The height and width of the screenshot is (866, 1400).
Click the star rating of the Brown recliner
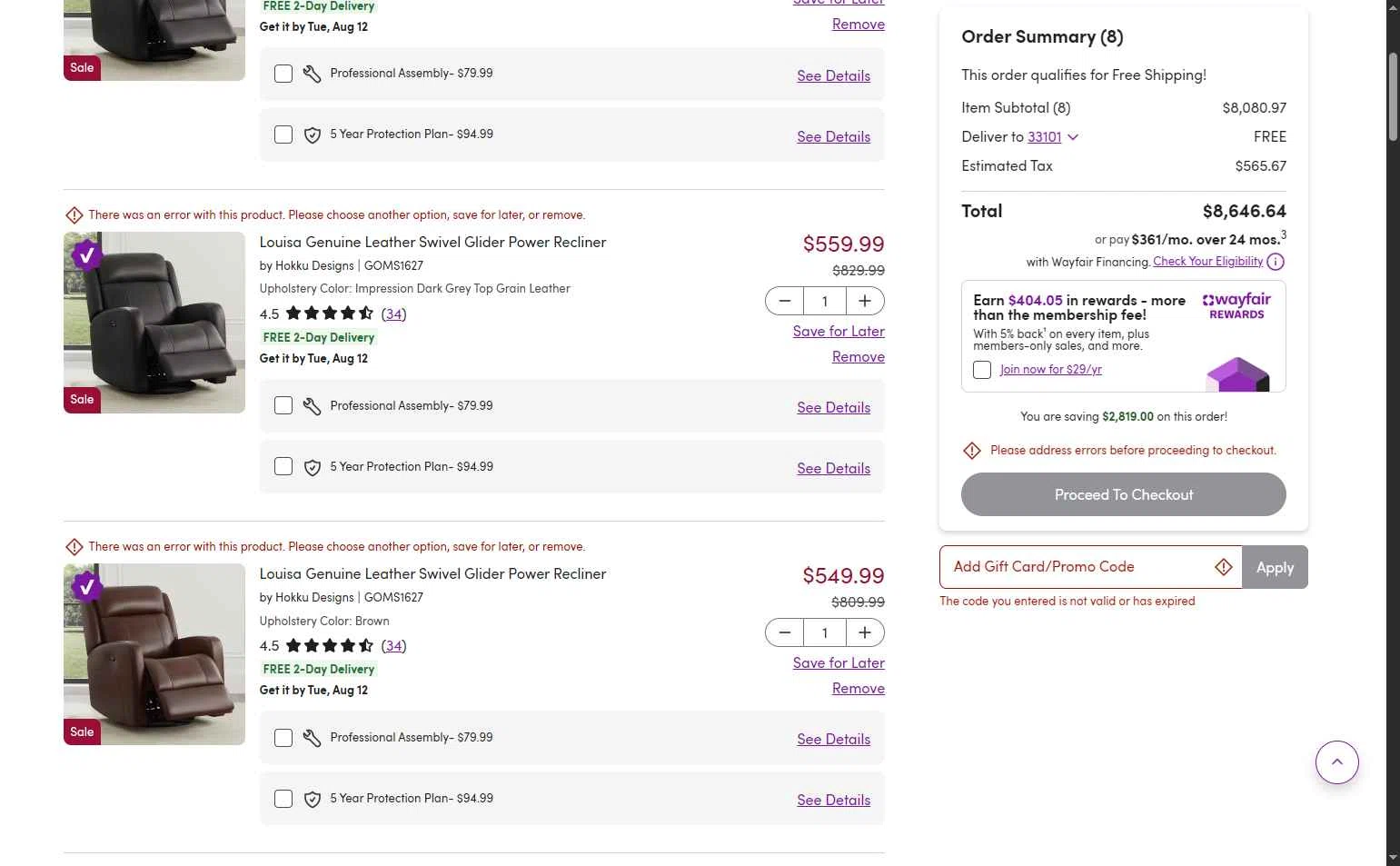pyautogui.click(x=330, y=646)
